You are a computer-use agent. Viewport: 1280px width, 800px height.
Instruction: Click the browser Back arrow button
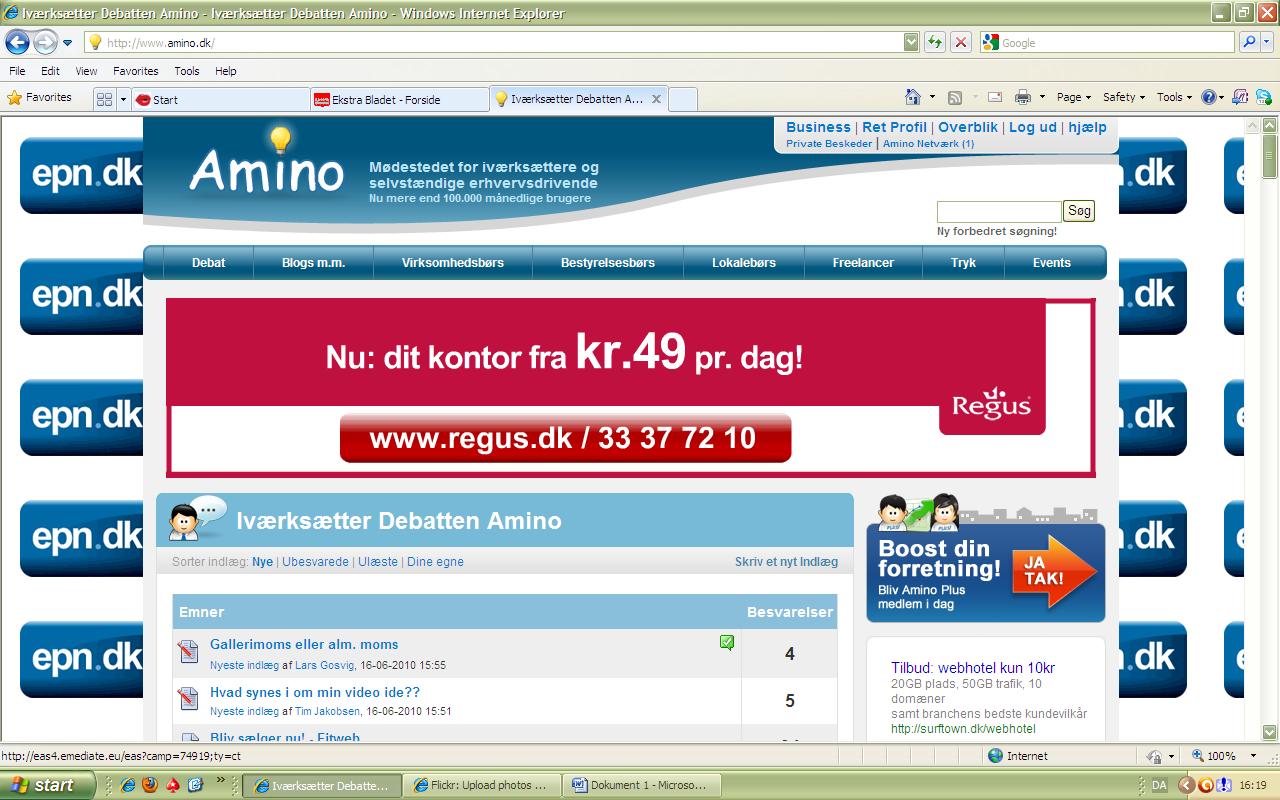tap(17, 42)
